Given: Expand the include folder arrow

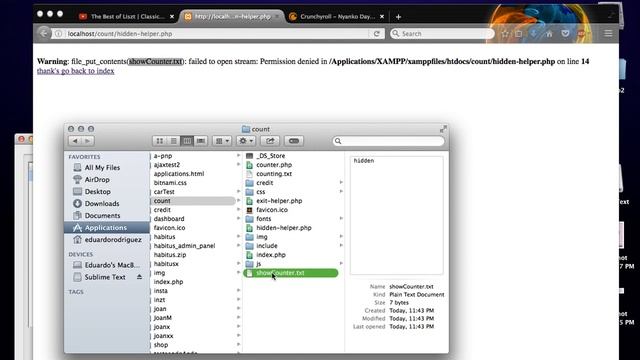Looking at the screenshot, I should (341, 245).
